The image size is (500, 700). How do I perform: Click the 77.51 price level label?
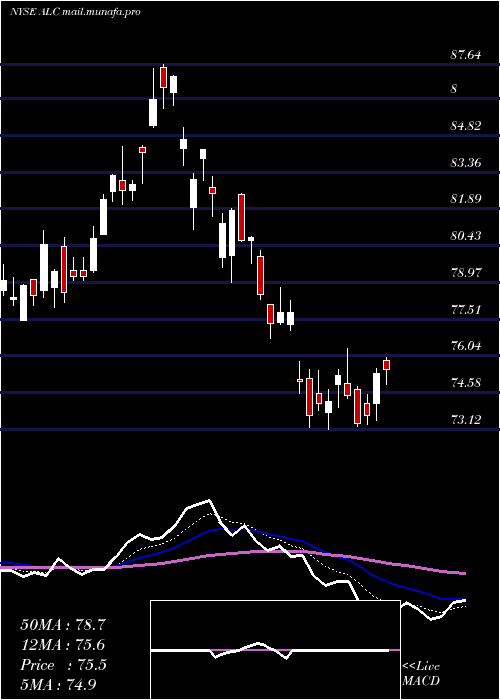pyautogui.click(x=467, y=309)
